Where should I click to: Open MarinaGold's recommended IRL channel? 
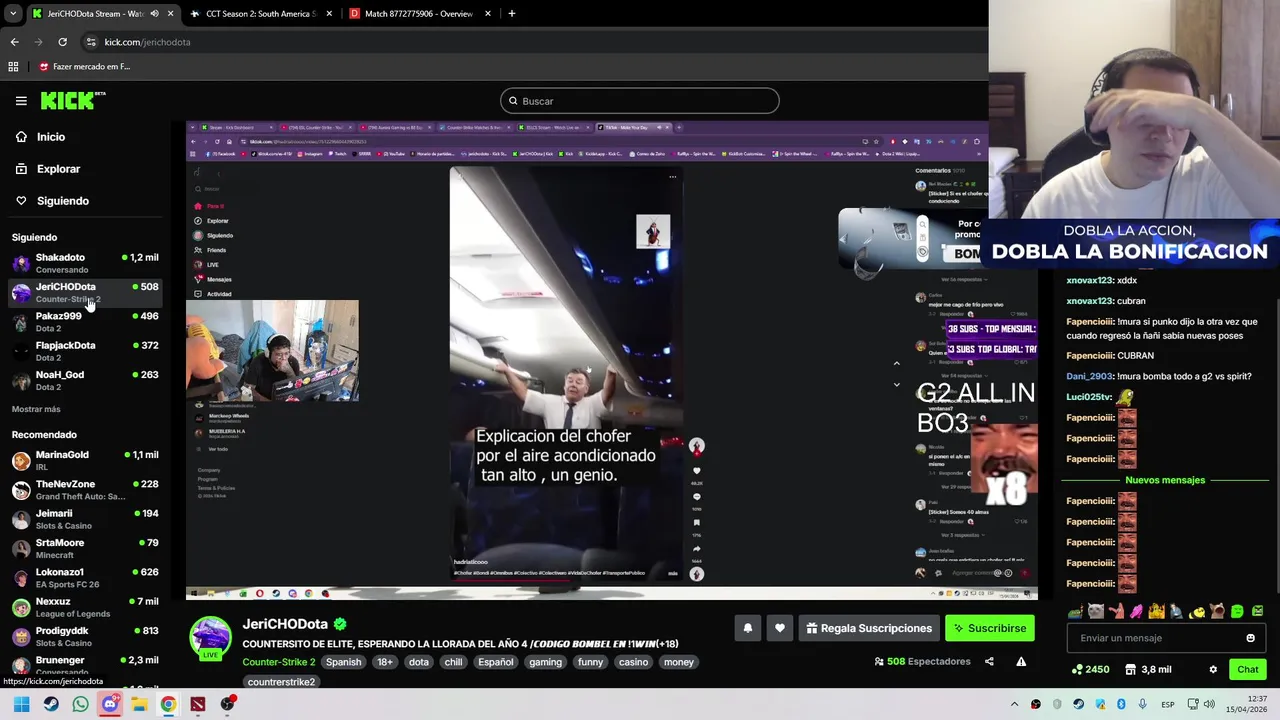(x=85, y=460)
